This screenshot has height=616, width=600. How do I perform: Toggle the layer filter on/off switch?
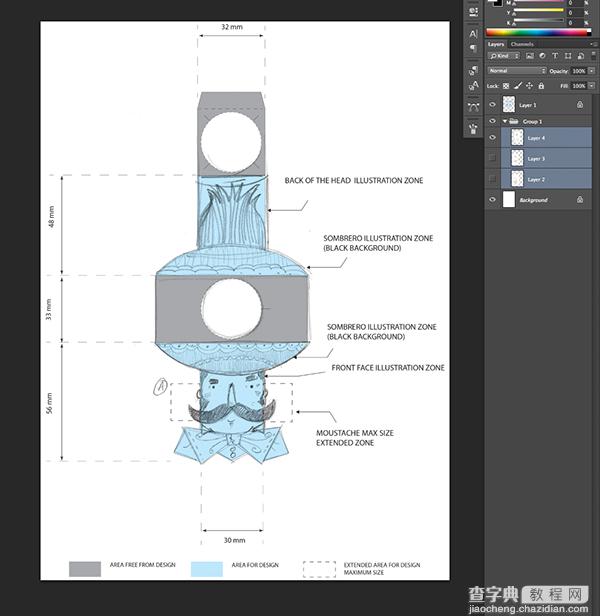tap(593, 56)
